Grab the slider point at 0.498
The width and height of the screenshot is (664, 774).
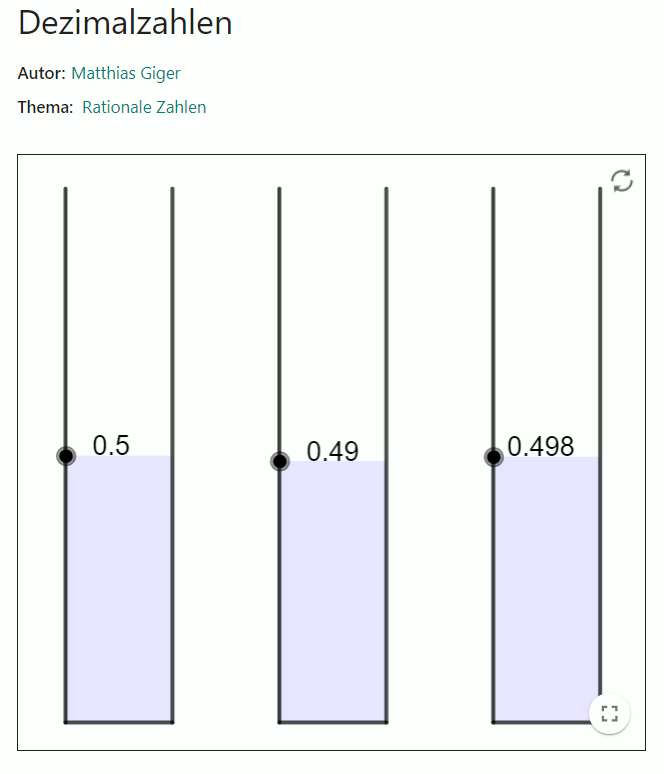(x=494, y=457)
